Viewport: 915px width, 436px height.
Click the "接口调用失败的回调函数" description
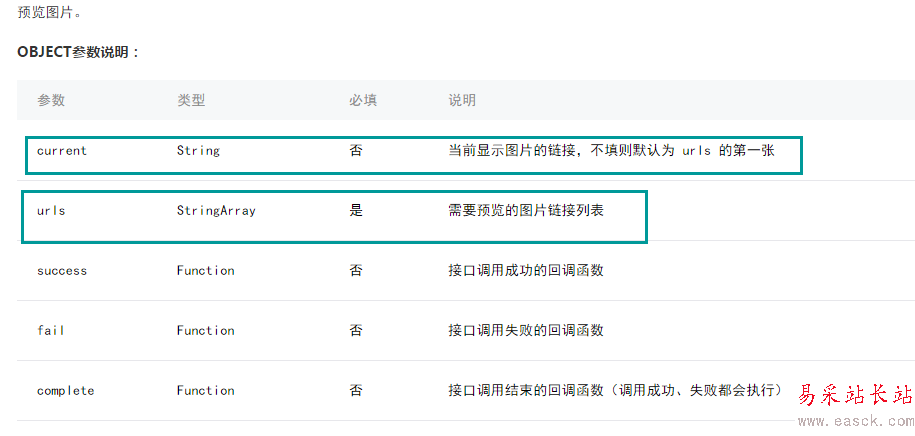pos(526,331)
